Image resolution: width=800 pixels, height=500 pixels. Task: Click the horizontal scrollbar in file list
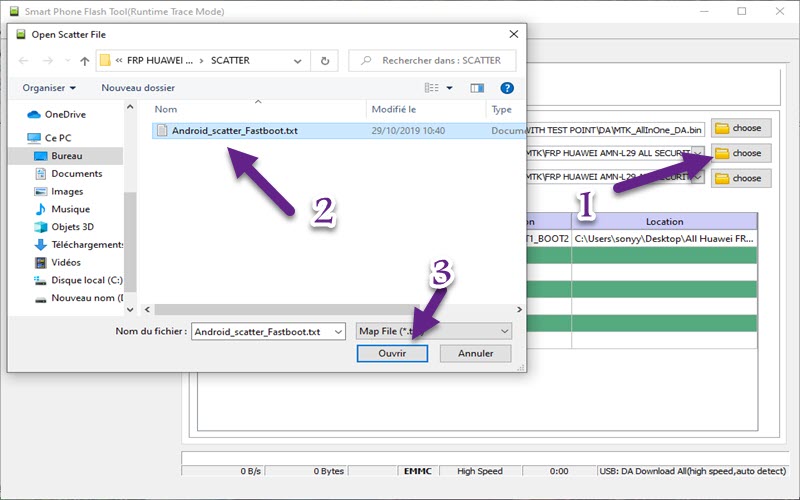[x=287, y=310]
